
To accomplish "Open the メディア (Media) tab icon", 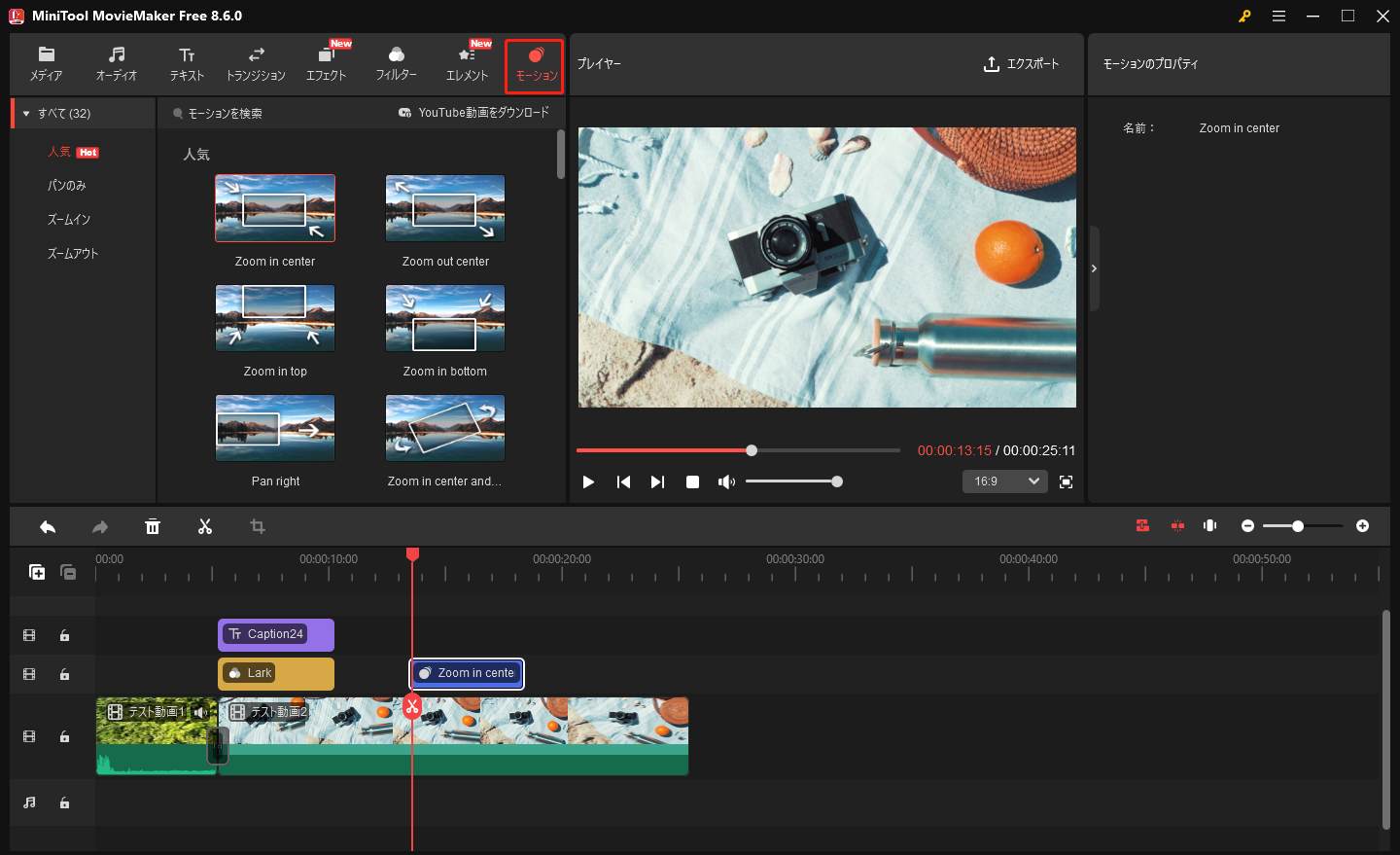I will [x=46, y=64].
